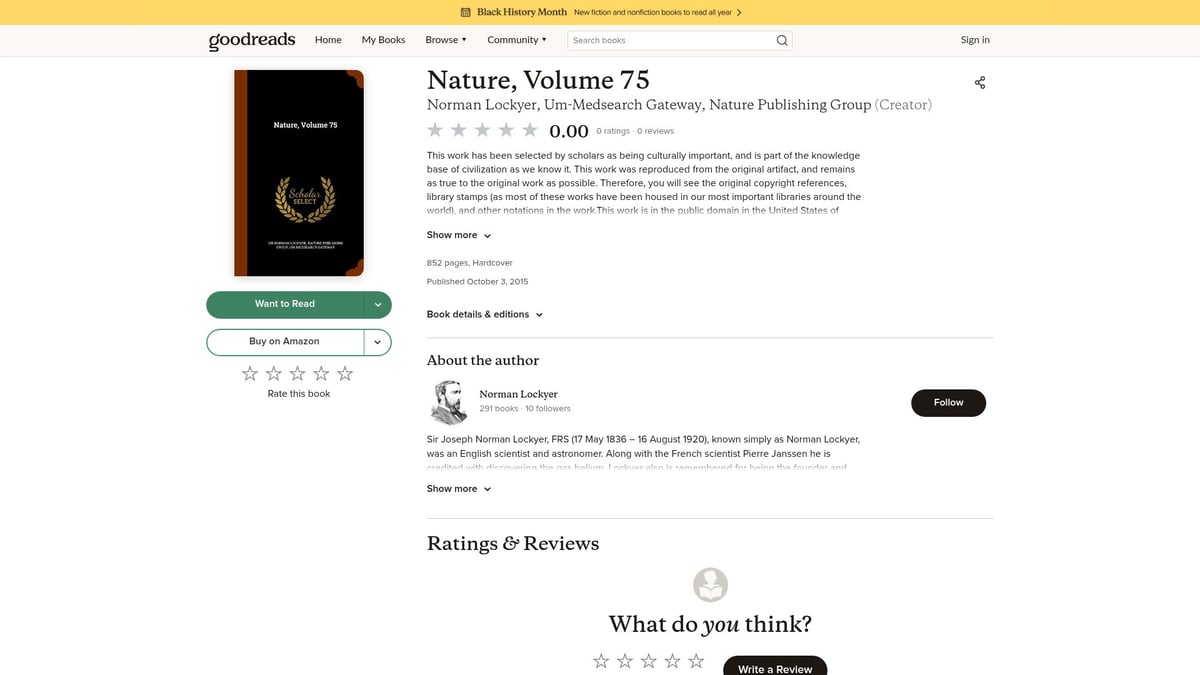The width and height of the screenshot is (1200, 675).
Task: Go to Home in the navigation bar
Action: click(328, 40)
